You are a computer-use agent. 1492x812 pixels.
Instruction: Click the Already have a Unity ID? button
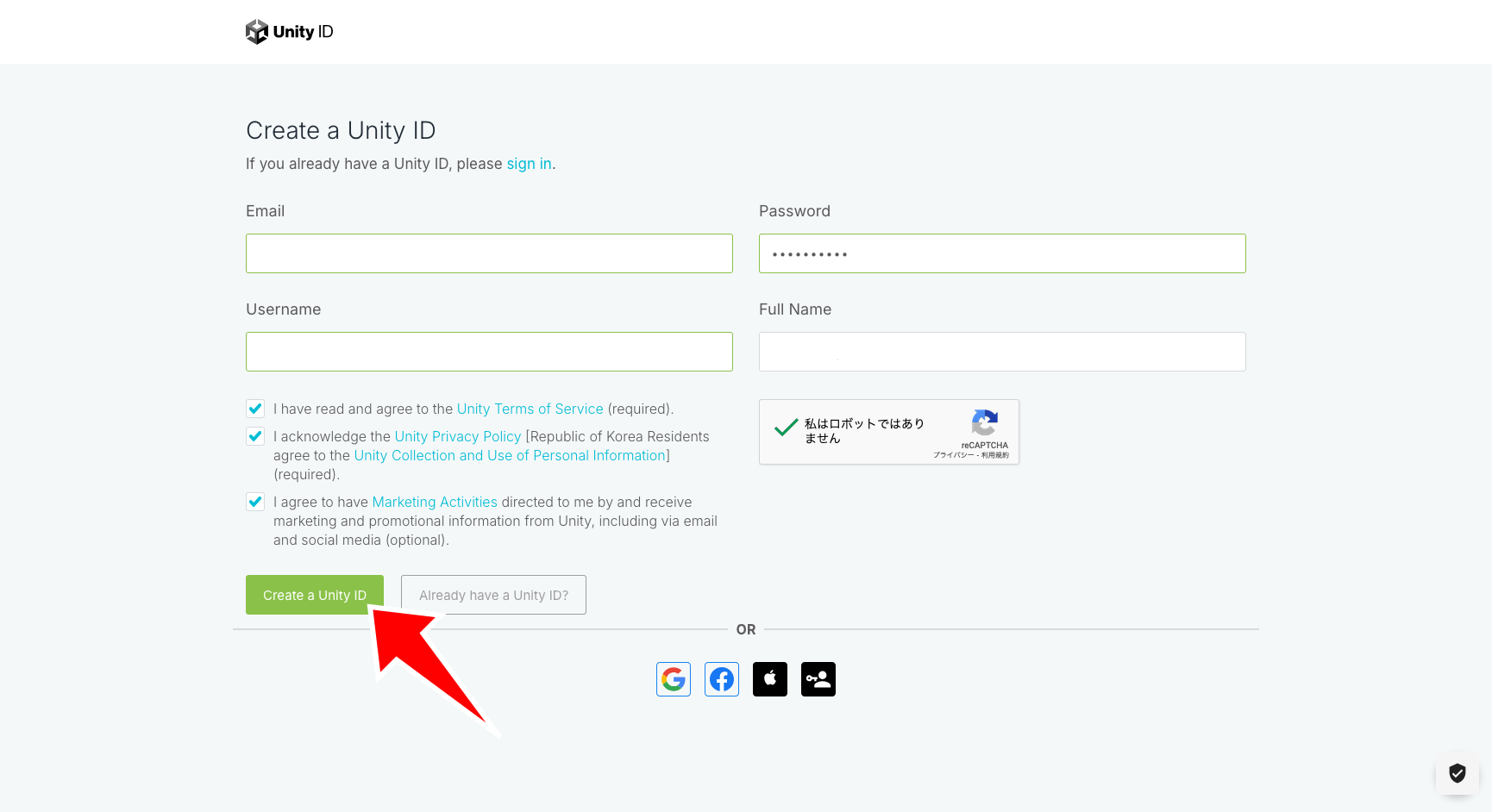(x=493, y=595)
